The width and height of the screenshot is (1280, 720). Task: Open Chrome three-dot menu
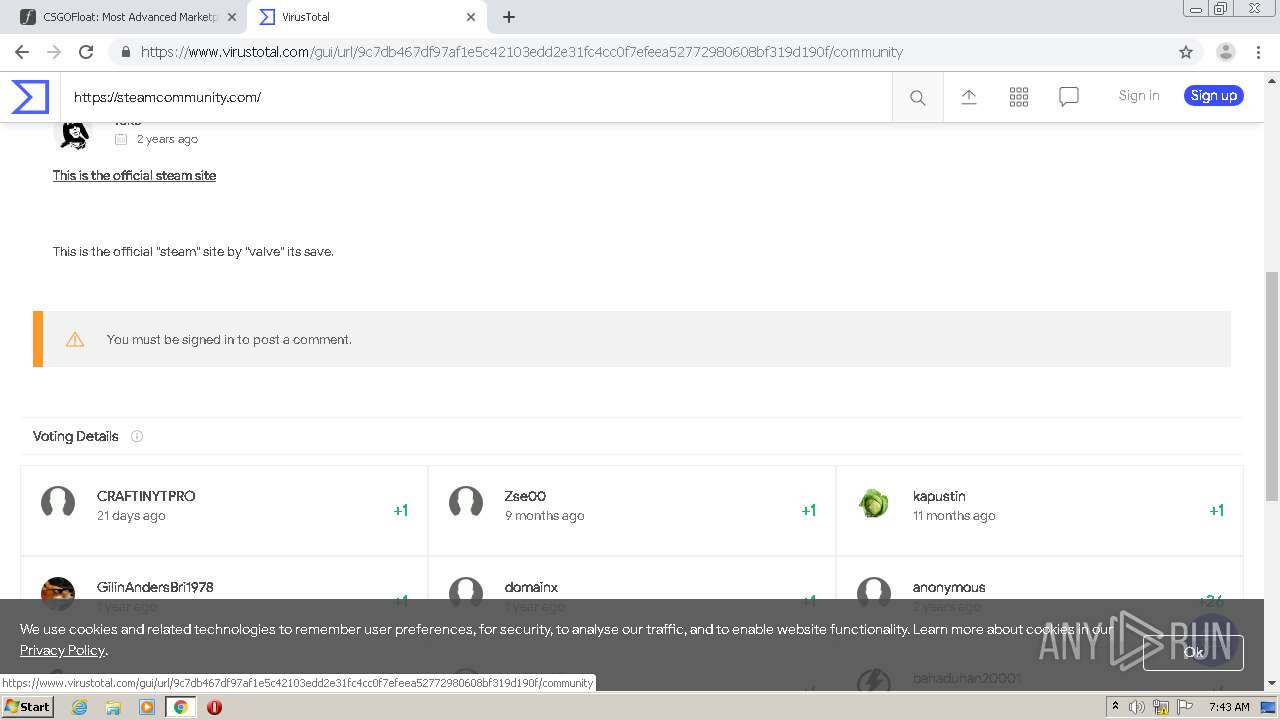coord(1258,52)
